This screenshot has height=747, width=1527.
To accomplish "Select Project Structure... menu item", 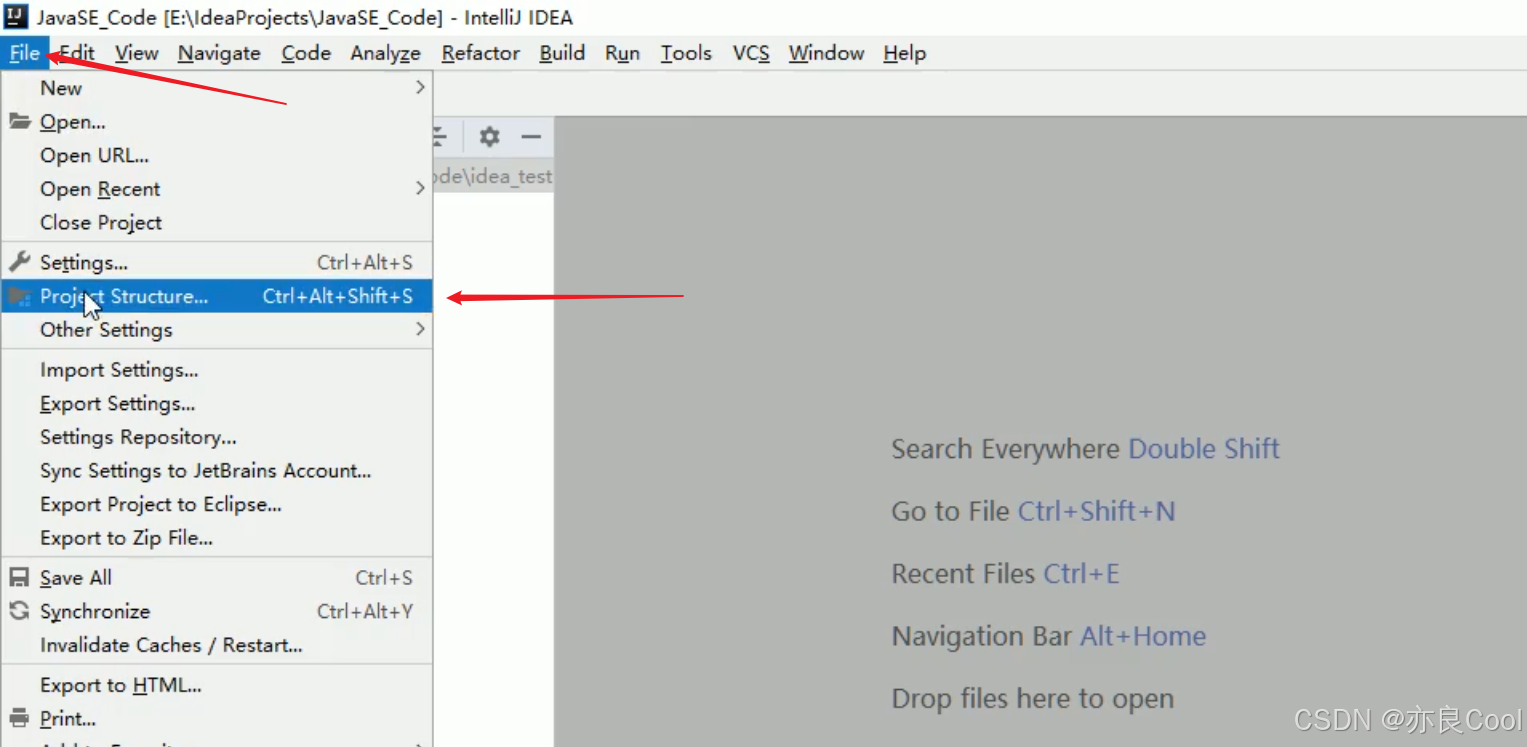I will click(217, 296).
